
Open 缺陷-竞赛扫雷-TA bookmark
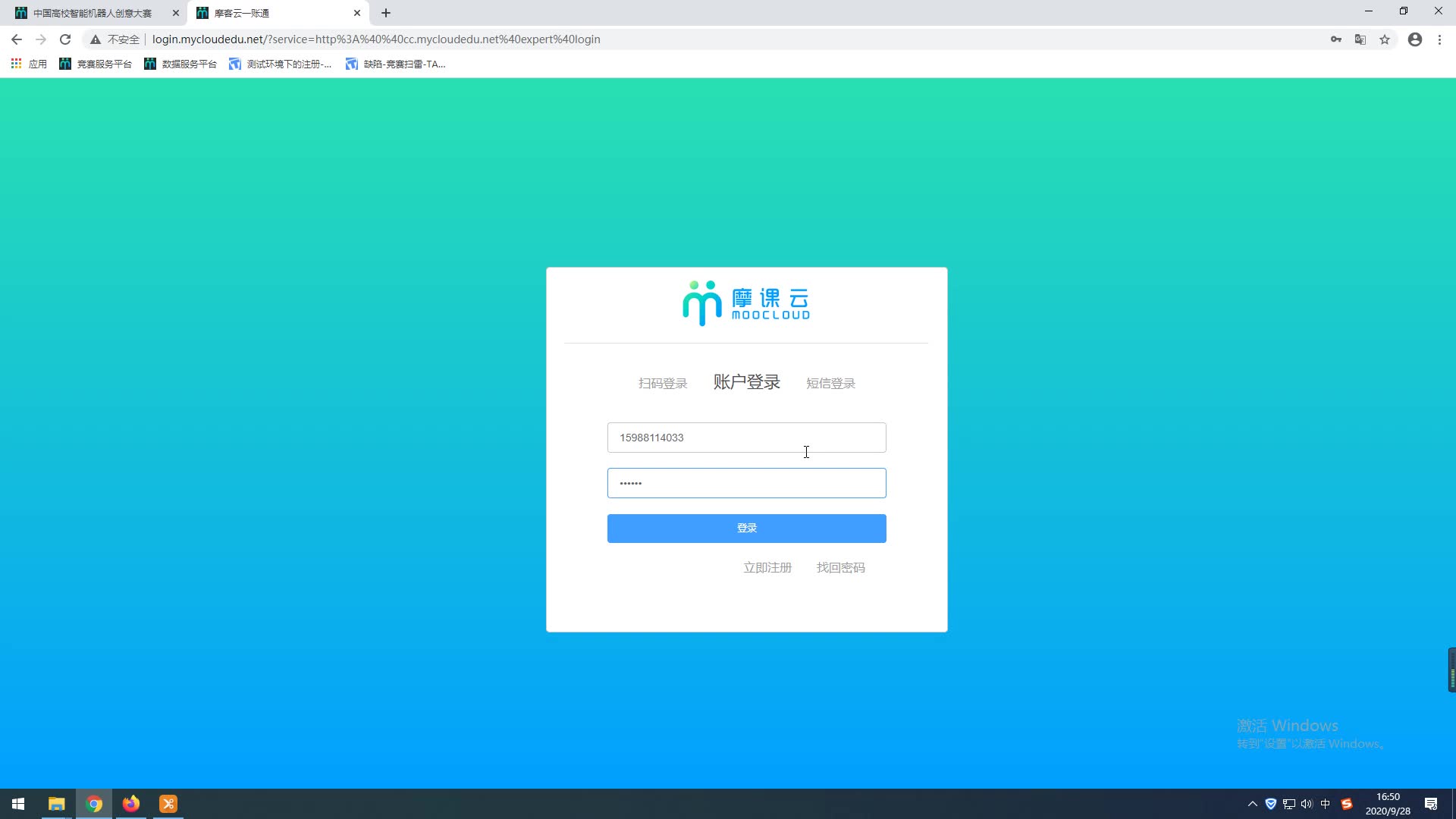coord(396,64)
